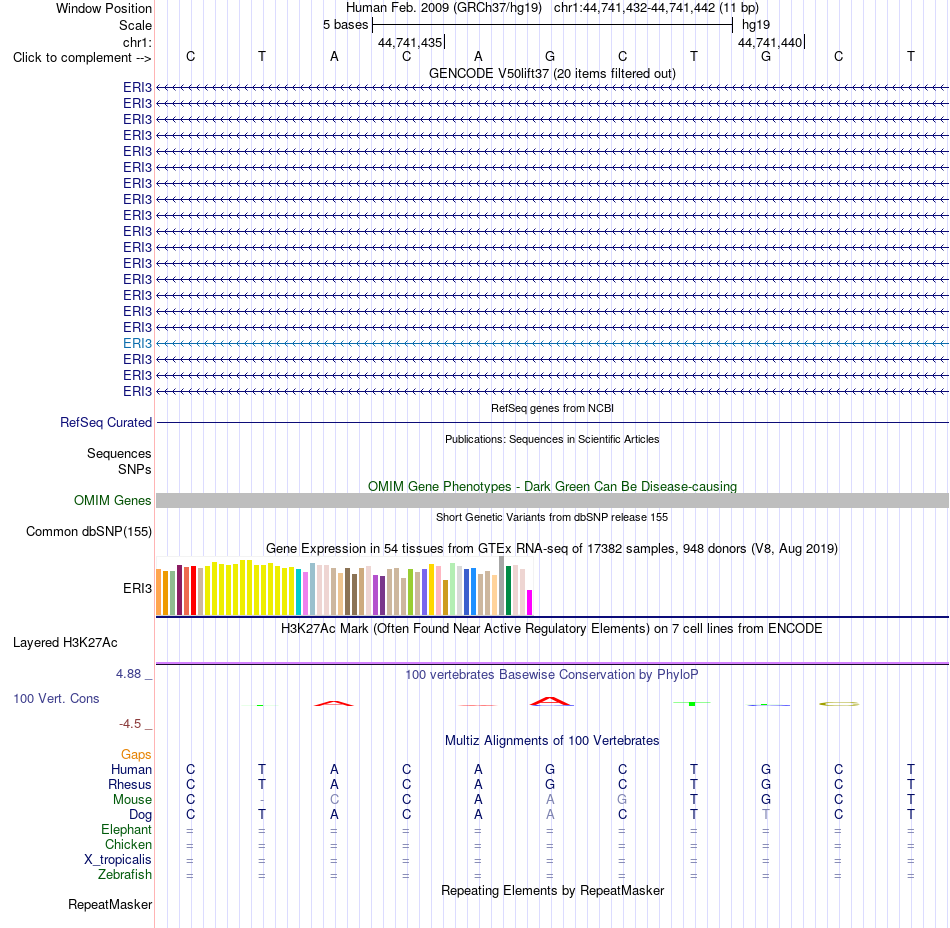The width and height of the screenshot is (950, 928).
Task: Select the X_tropicalis alignment row label
Action: (118, 860)
